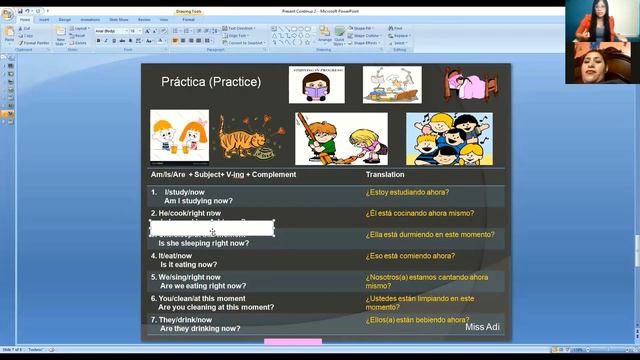Screen dimensions: 640x360
Task: Expand the Layout dropdown
Action: pos(80,28)
